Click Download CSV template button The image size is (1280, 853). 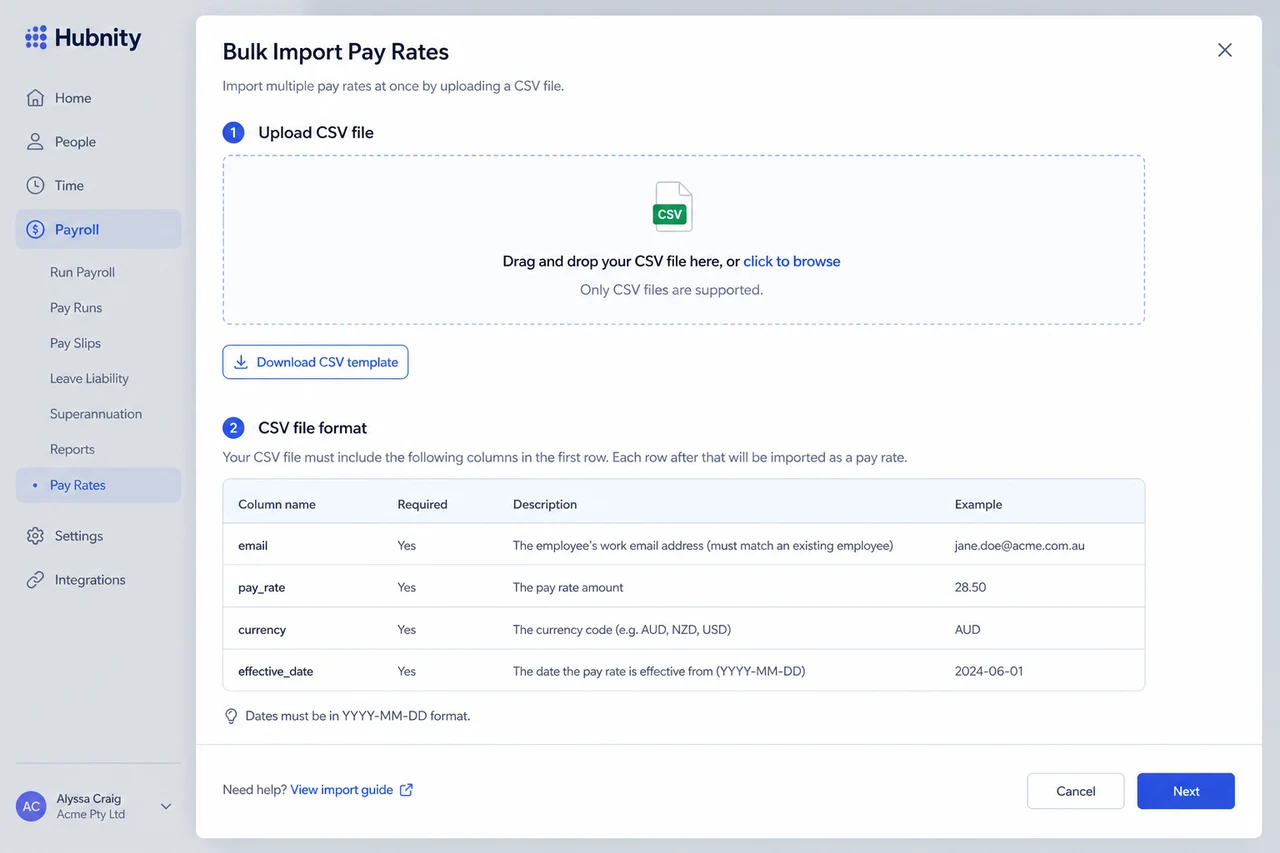(315, 362)
